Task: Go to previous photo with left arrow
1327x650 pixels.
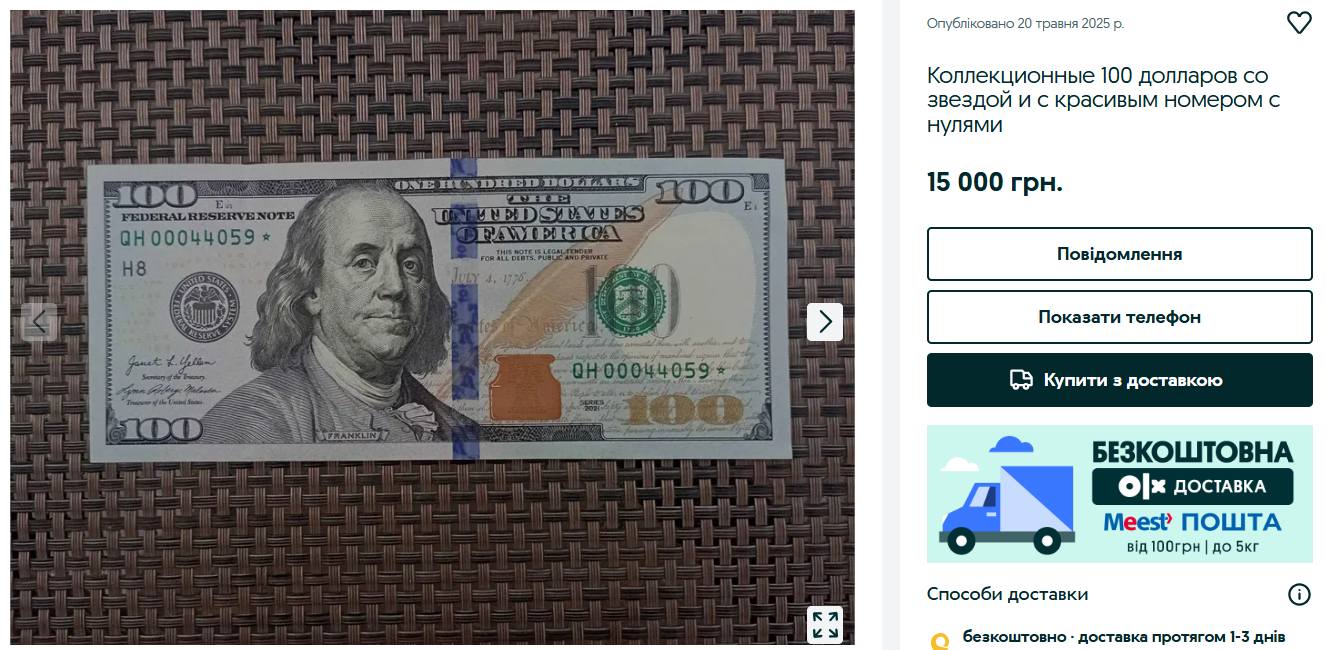Action: (x=39, y=322)
